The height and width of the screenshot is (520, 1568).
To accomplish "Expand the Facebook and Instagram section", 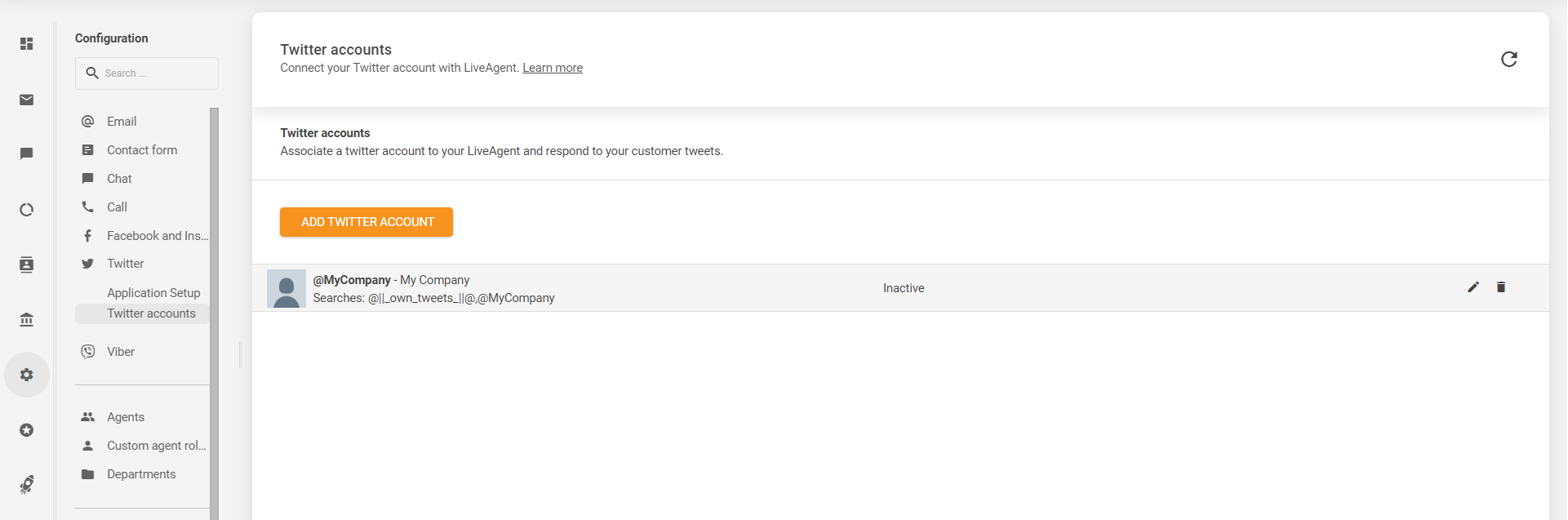I will point(157,236).
